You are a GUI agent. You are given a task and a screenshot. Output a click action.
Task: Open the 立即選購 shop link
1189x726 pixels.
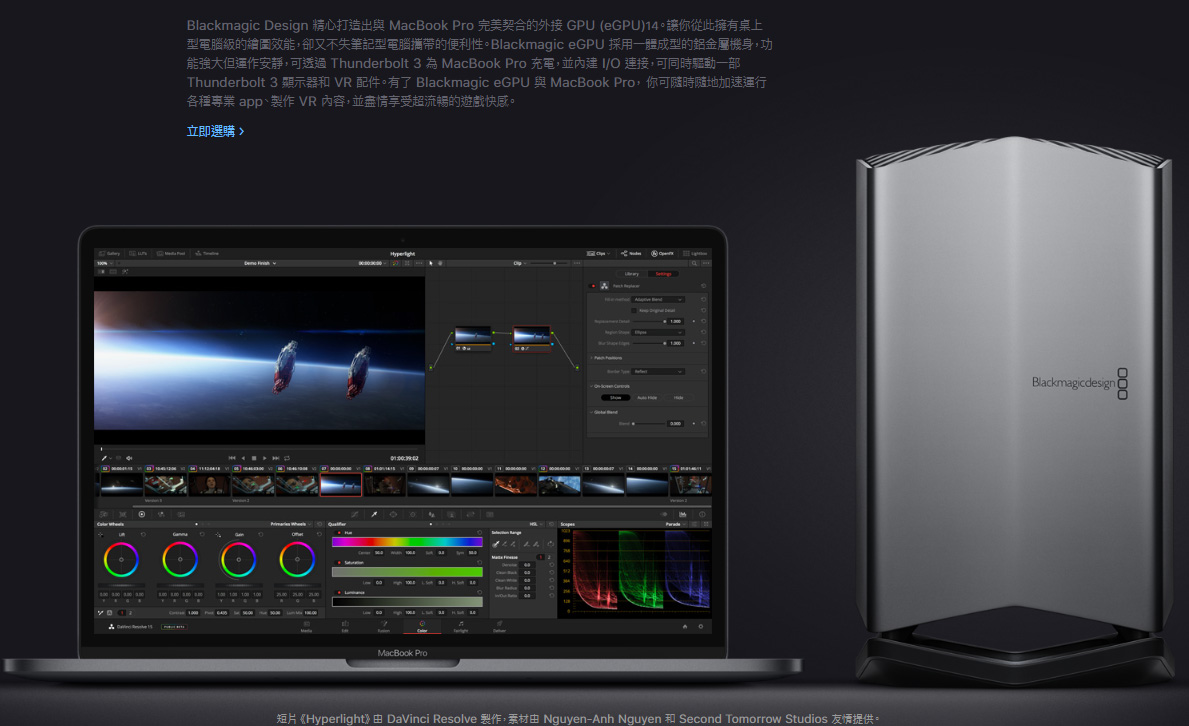(x=215, y=131)
